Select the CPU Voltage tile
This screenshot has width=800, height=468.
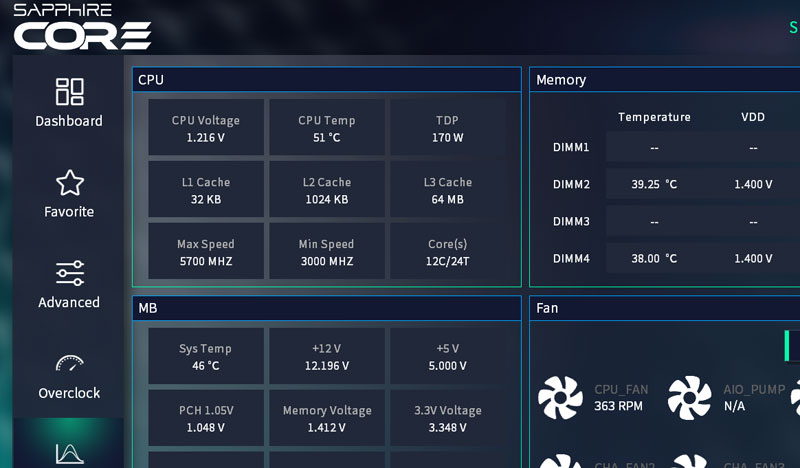206,128
